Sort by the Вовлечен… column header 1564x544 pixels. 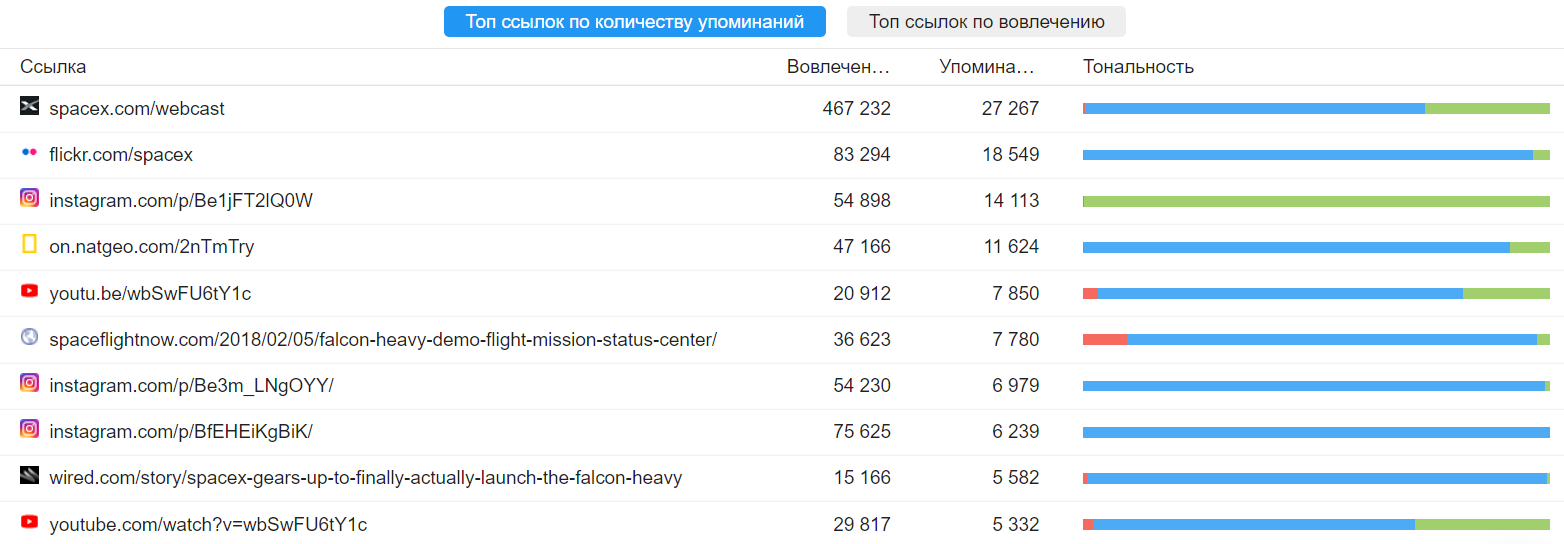(838, 67)
